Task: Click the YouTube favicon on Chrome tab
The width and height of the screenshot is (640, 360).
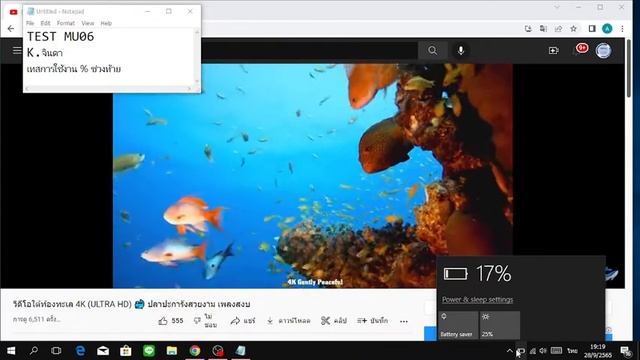Action: tap(13, 12)
